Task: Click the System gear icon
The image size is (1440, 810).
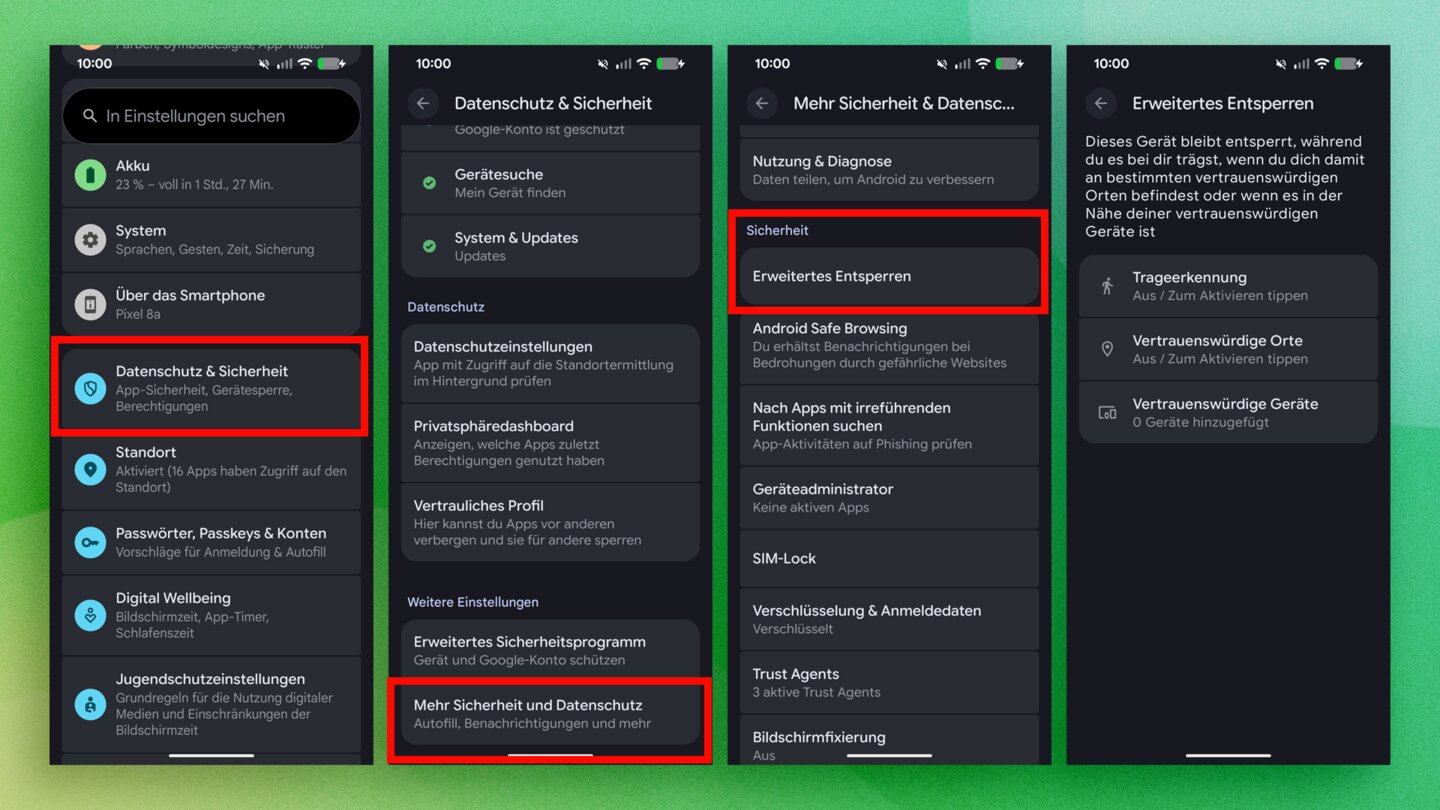Action: pos(90,240)
